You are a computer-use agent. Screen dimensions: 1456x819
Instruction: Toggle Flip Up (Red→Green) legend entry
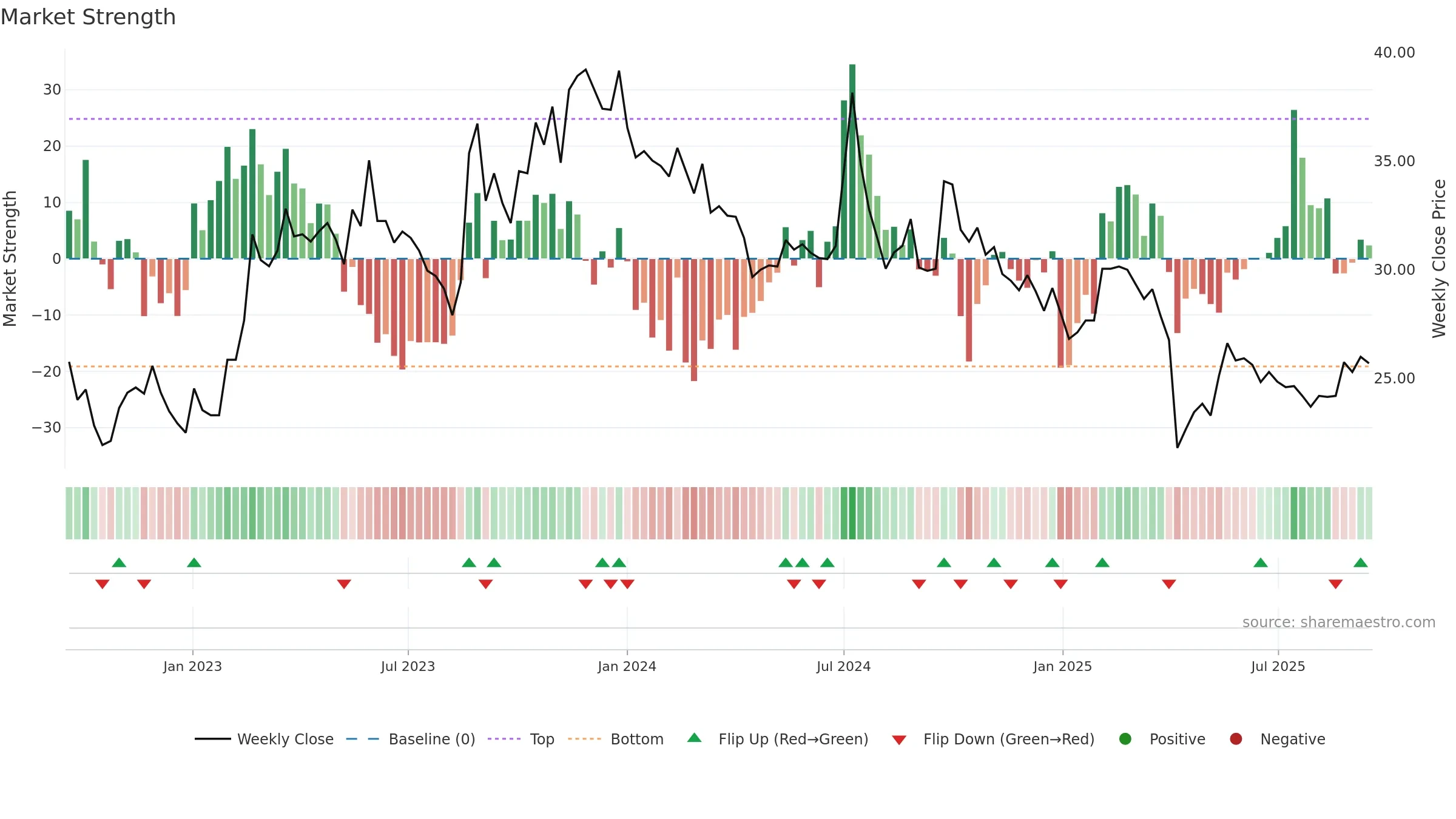tap(778, 739)
